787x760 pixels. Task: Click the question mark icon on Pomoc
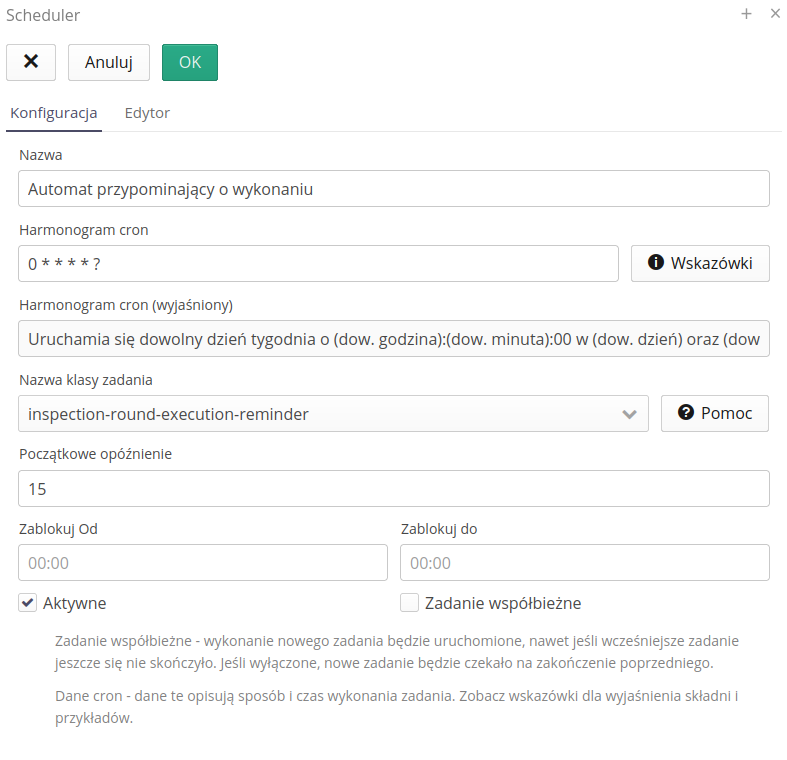click(x=686, y=413)
